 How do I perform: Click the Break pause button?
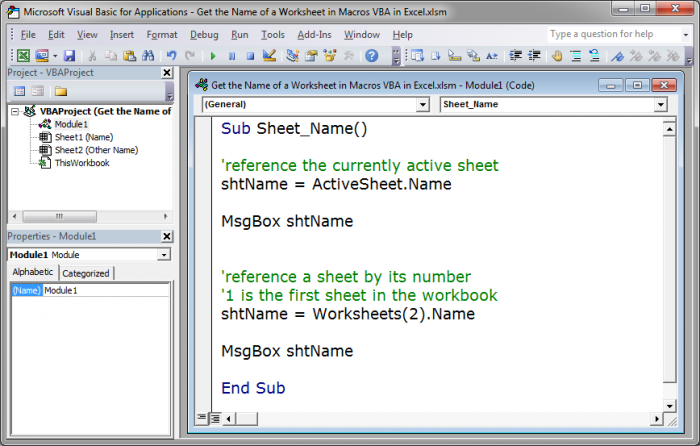click(232, 56)
